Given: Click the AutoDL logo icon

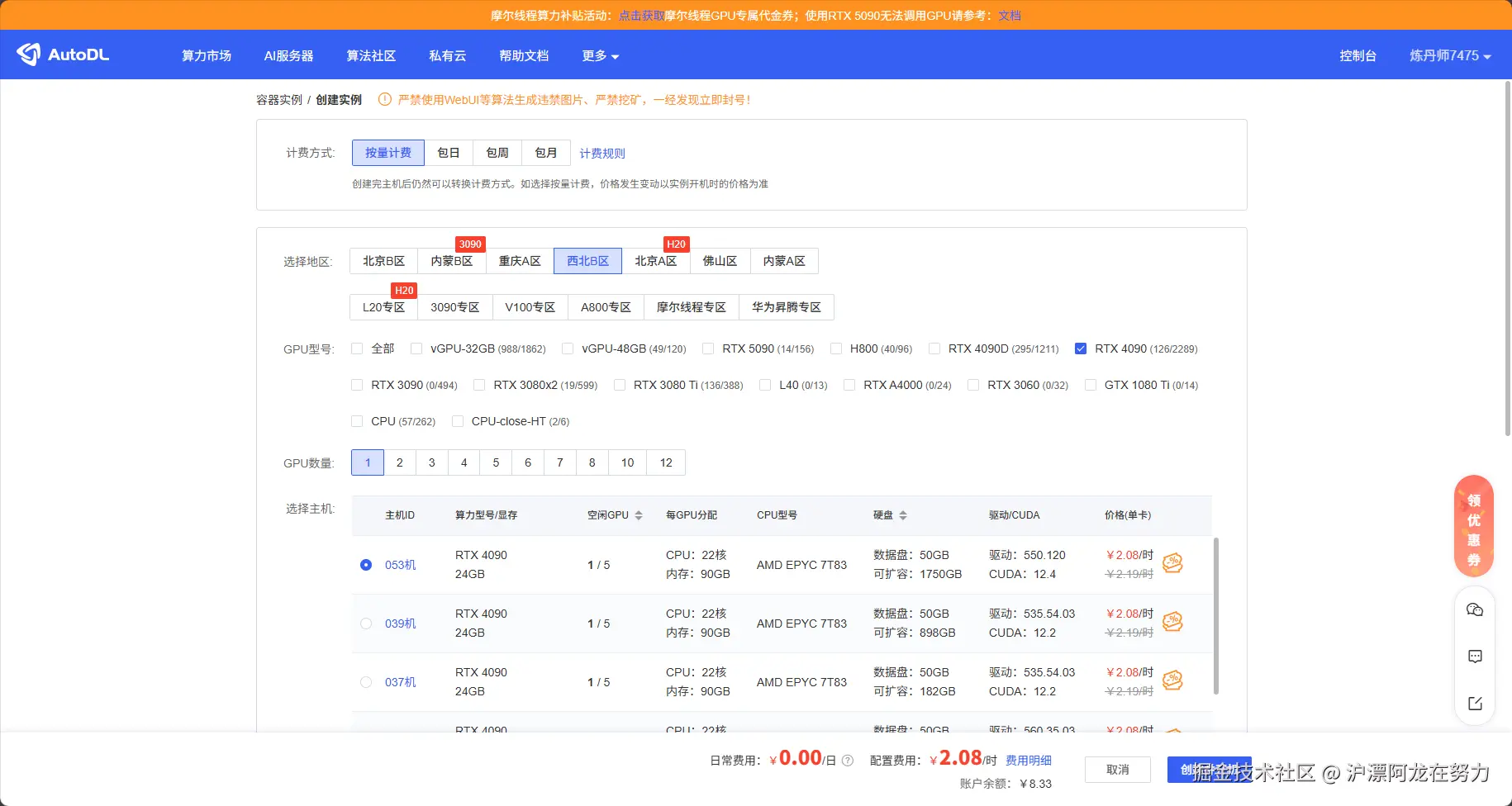Looking at the screenshot, I should [28, 55].
